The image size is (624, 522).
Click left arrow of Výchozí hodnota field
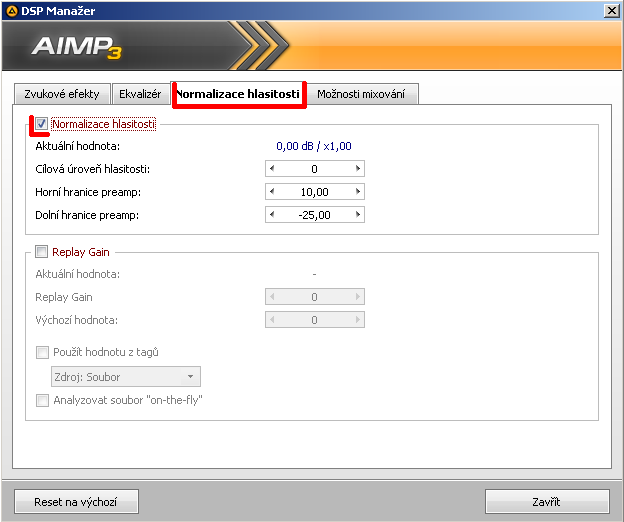coord(272,319)
